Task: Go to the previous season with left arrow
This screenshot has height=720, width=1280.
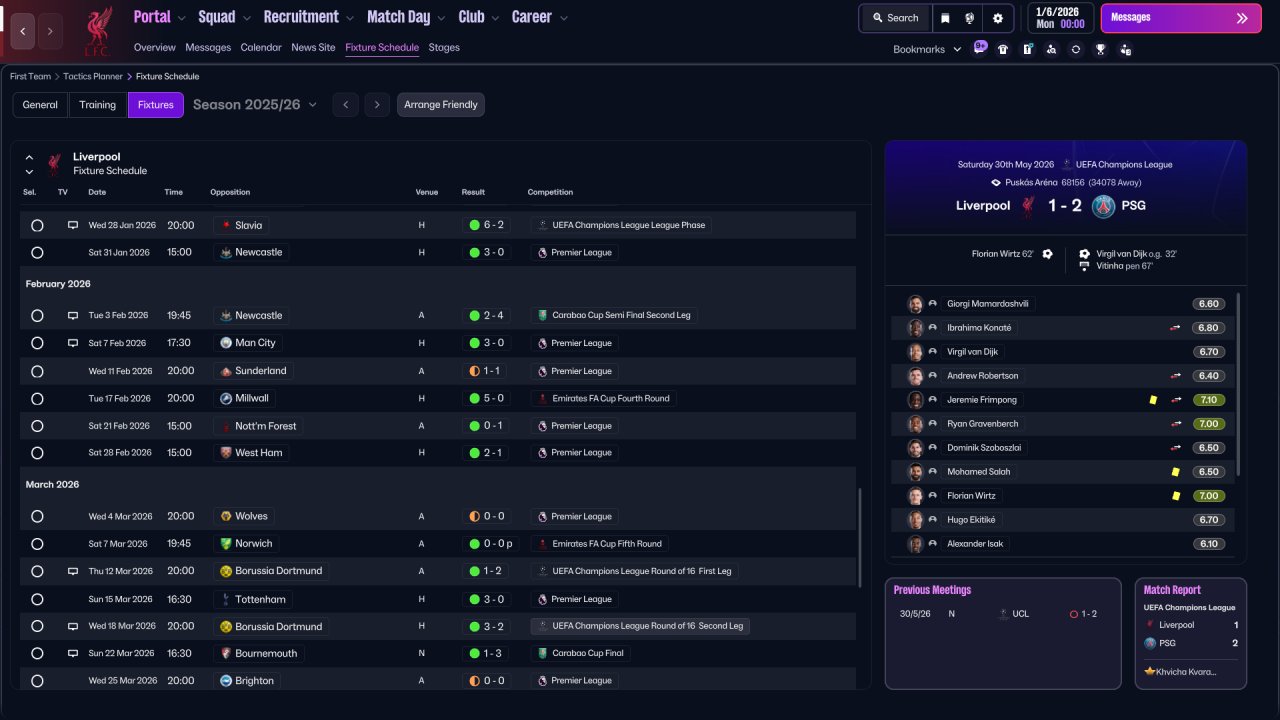Action: coord(345,105)
